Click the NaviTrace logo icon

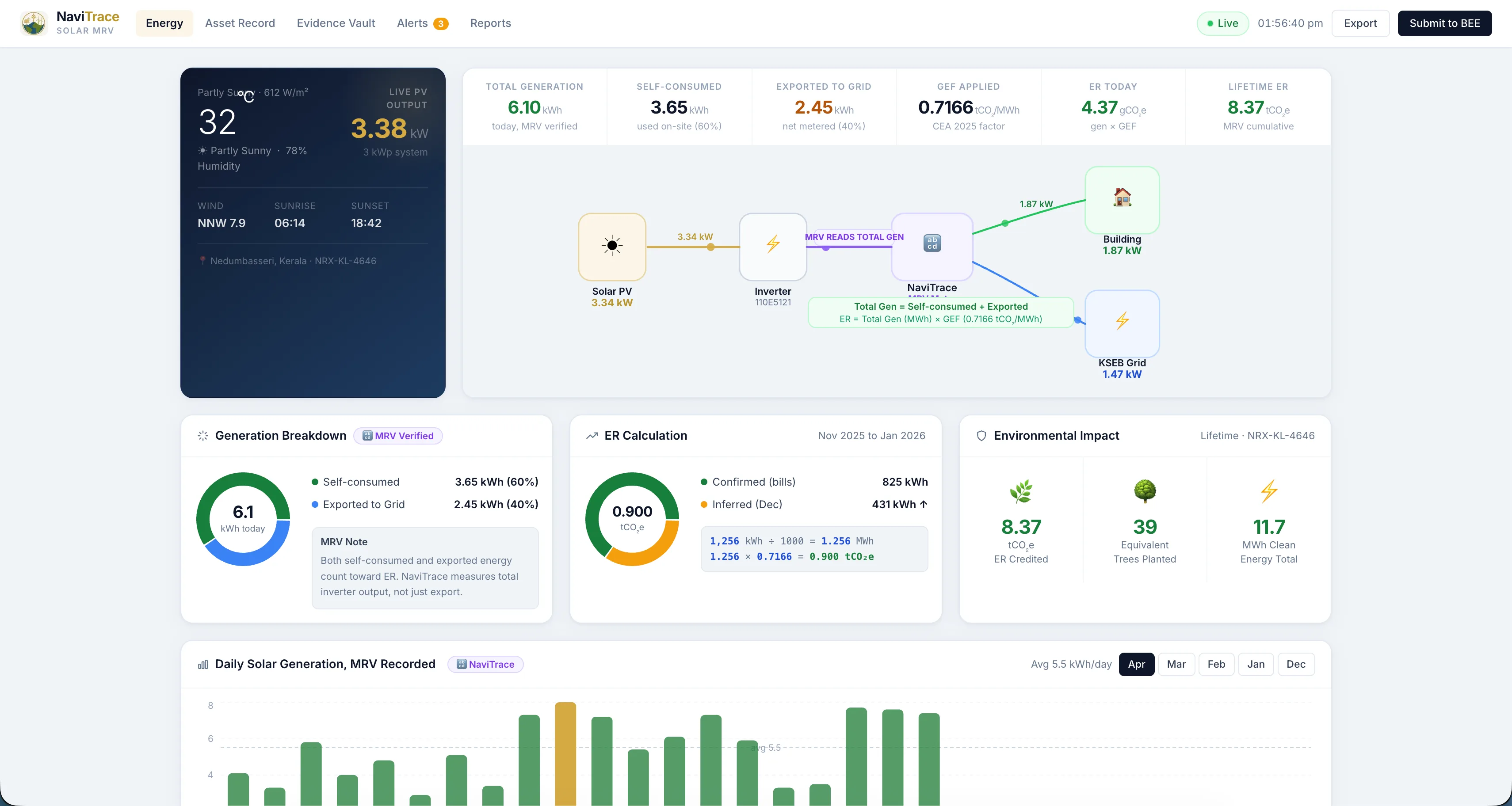(x=34, y=23)
